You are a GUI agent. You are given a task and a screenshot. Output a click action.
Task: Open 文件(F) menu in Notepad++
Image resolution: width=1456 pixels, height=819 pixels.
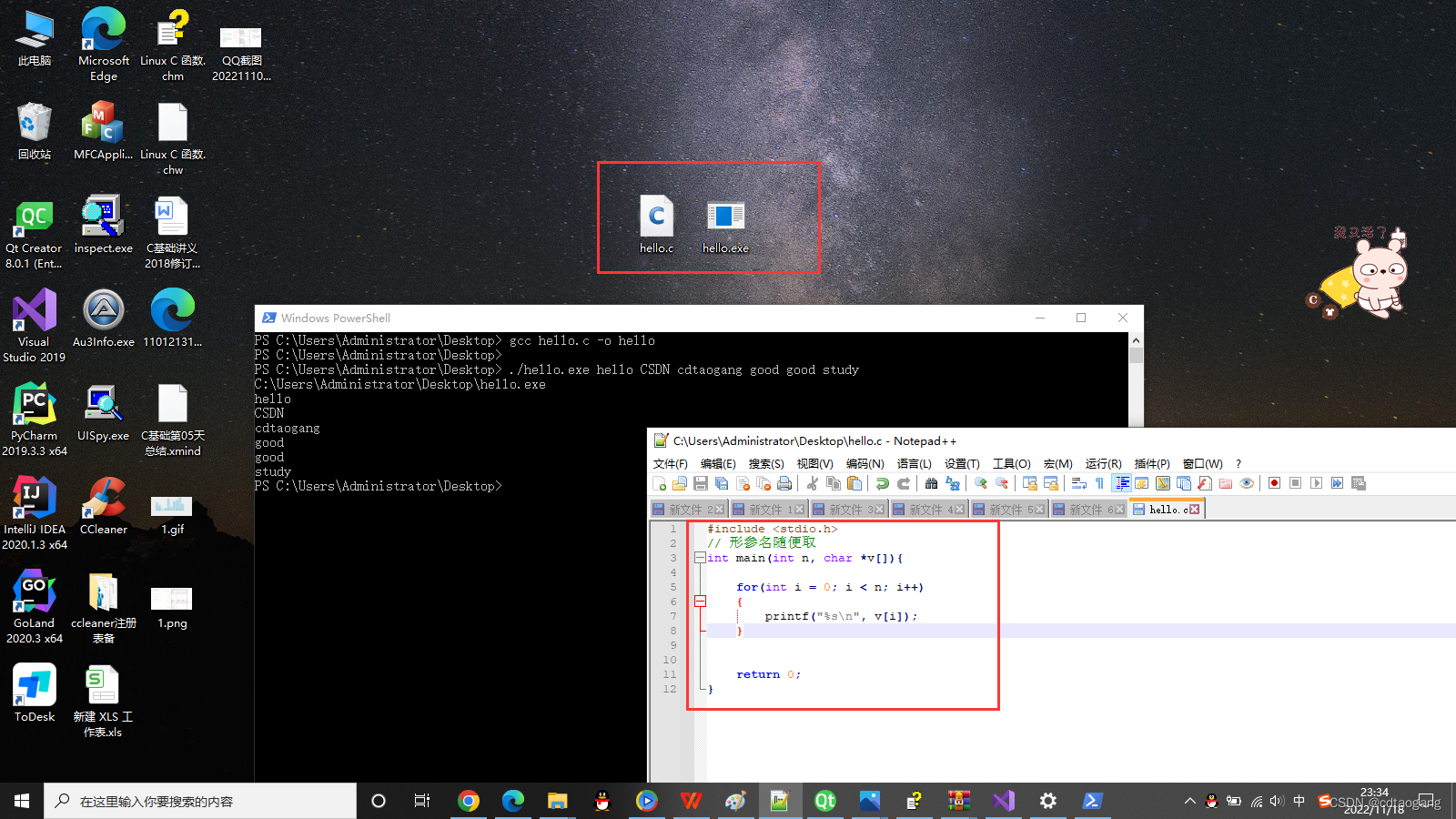pyautogui.click(x=670, y=464)
